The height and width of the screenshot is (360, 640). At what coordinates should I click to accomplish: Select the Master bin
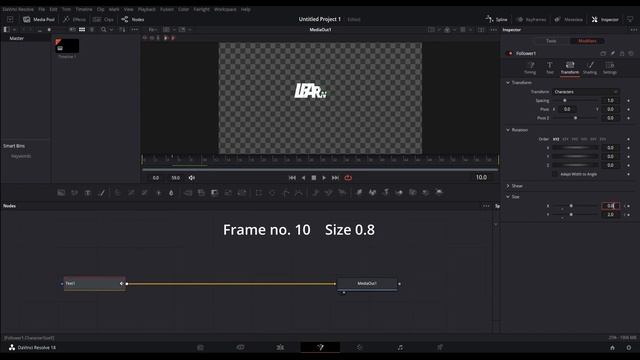17,38
